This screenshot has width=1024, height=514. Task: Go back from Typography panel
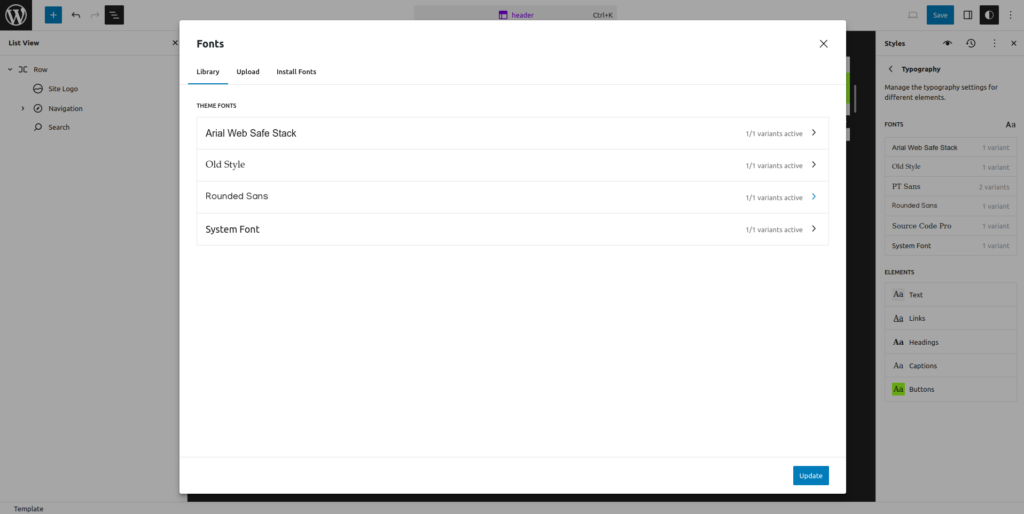[890, 69]
